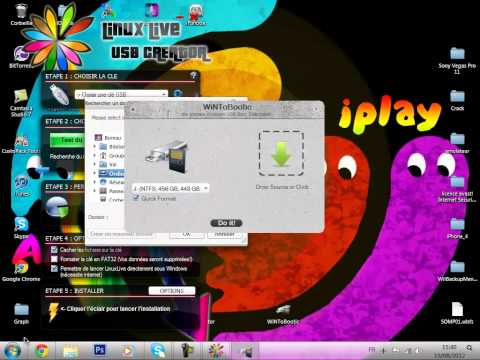Click the OPTIONS button in Etape 5

(x=172, y=291)
